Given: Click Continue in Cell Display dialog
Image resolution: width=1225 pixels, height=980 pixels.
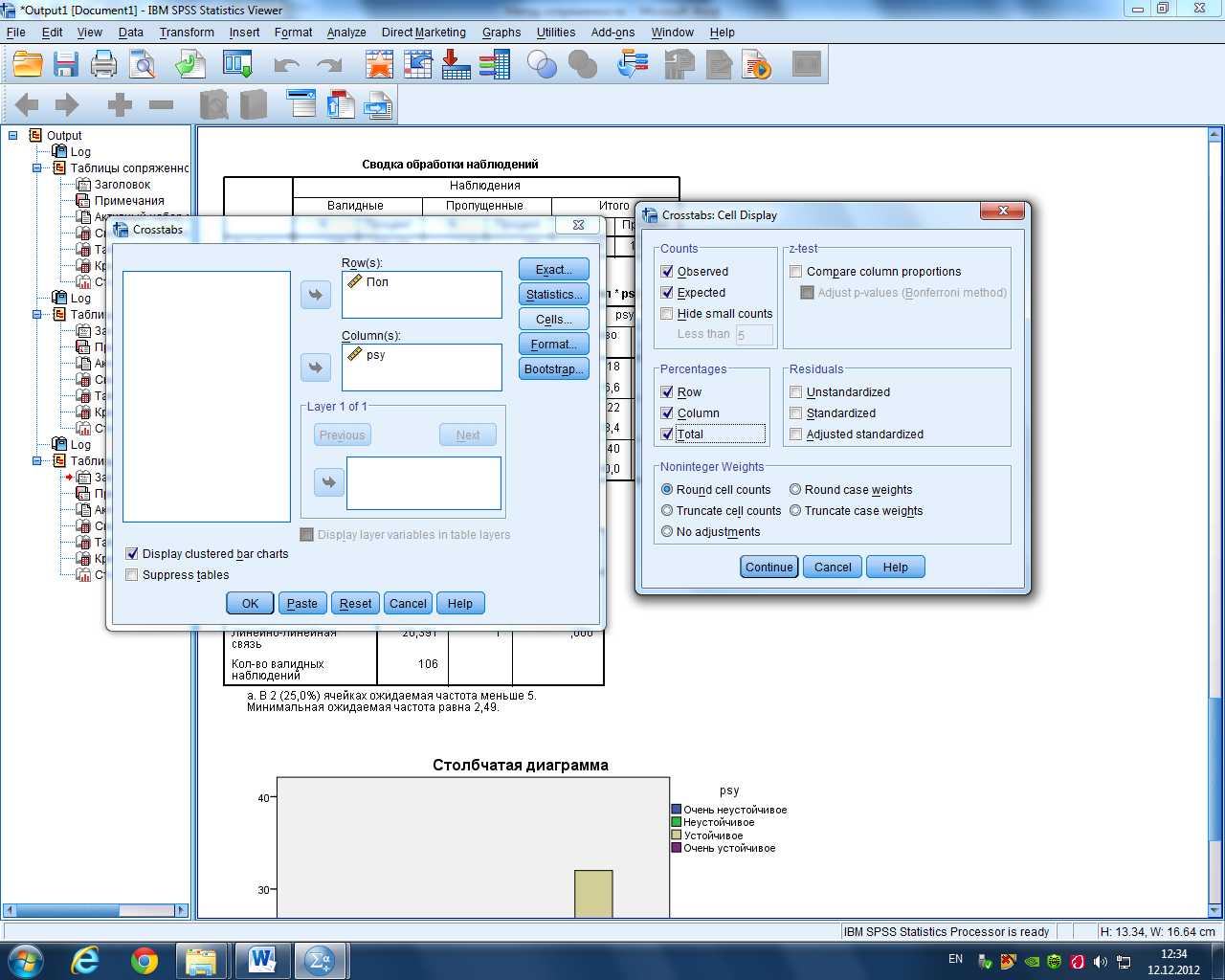Looking at the screenshot, I should 769,568.
